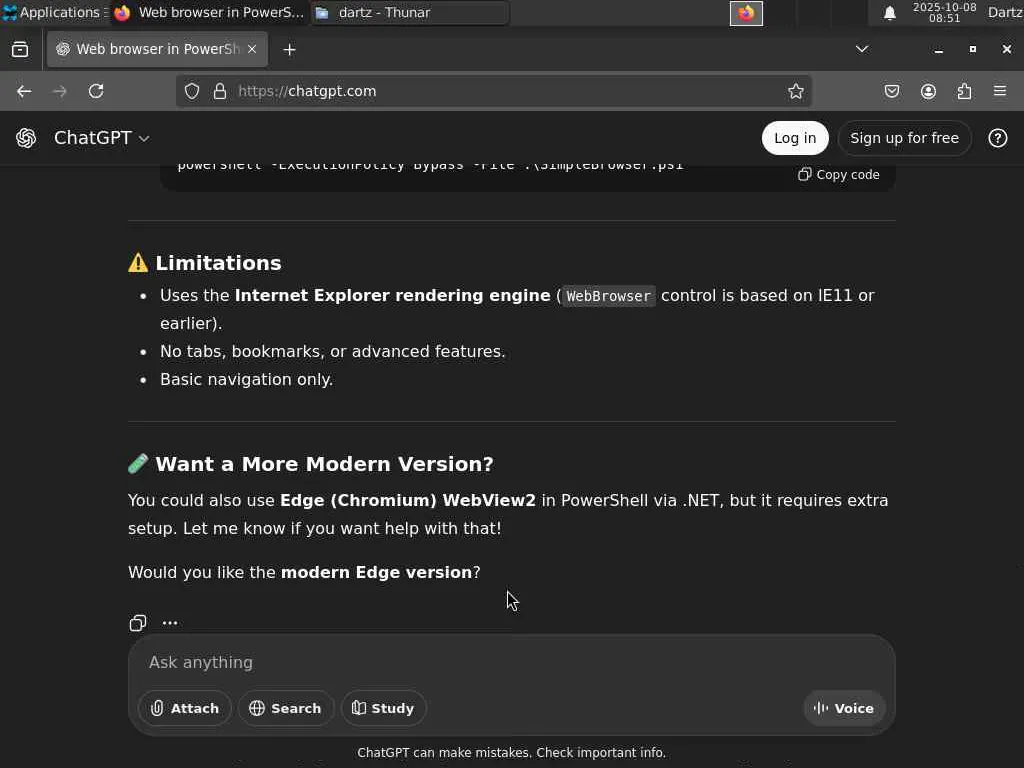Switch to dartz - Thunar taskbar window
This screenshot has height=768, width=1024.
point(410,12)
